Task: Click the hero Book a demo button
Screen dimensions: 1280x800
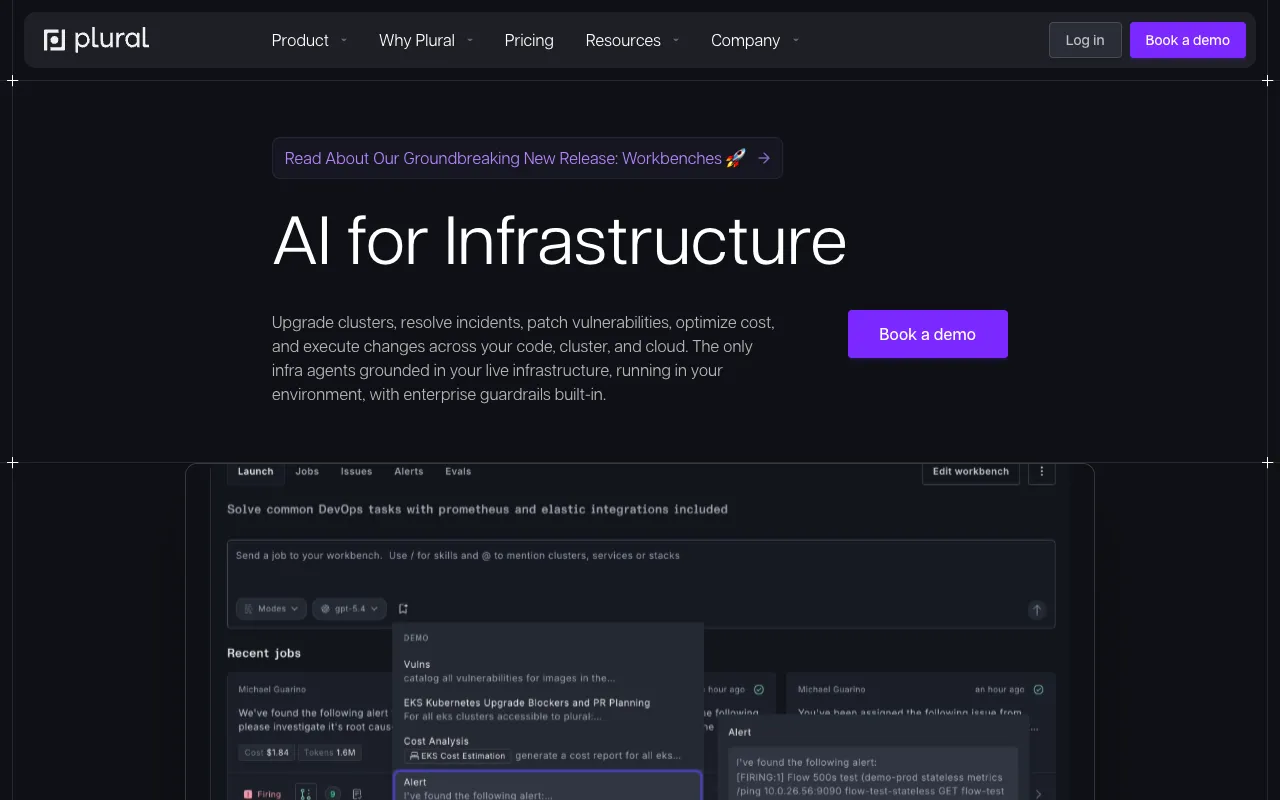Action: (928, 334)
